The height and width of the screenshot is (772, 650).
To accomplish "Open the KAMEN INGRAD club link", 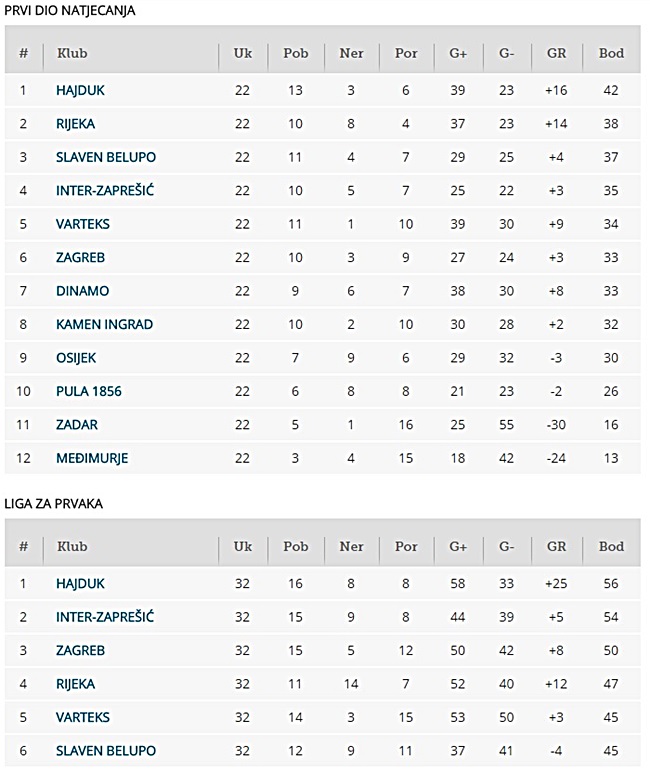I will (104, 324).
